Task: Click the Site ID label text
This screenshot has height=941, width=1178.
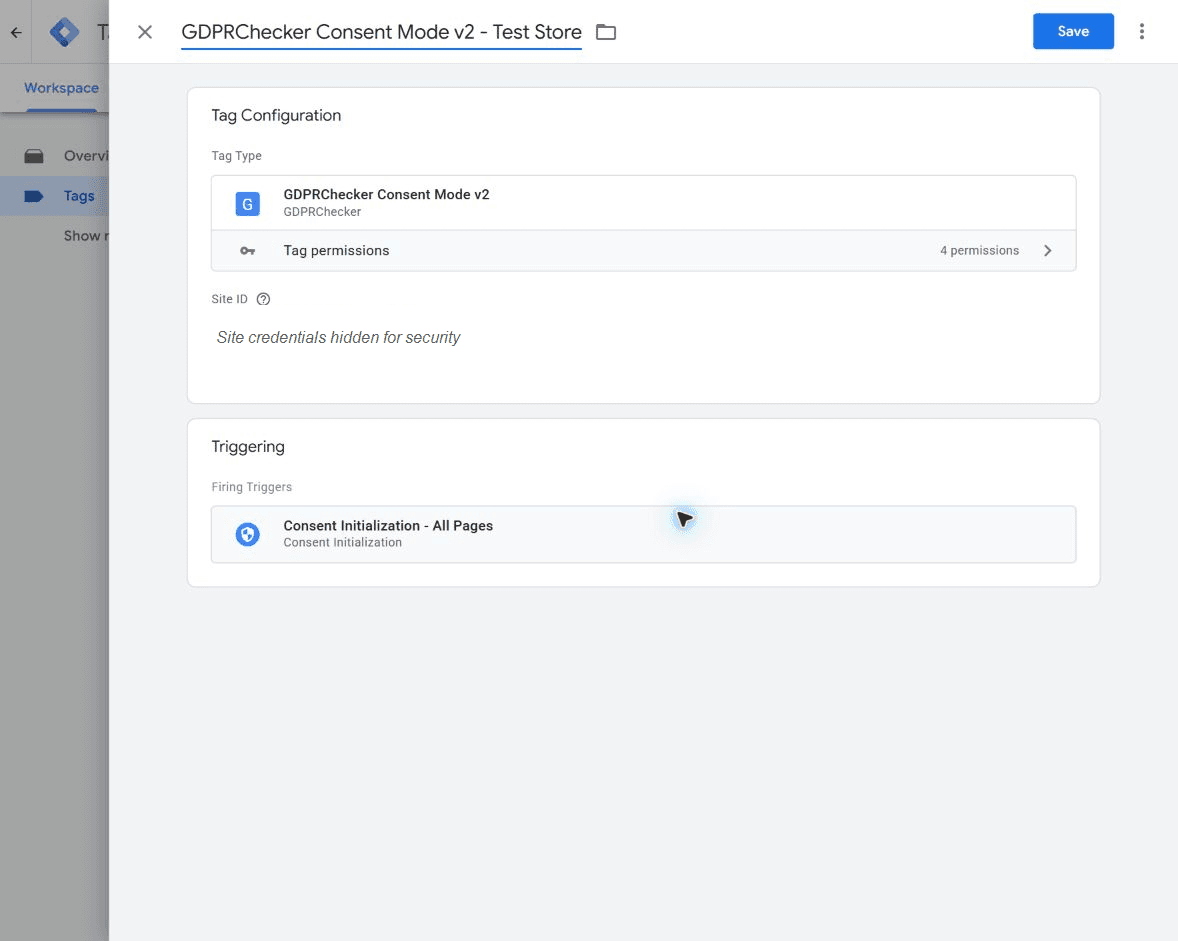Action: point(229,299)
